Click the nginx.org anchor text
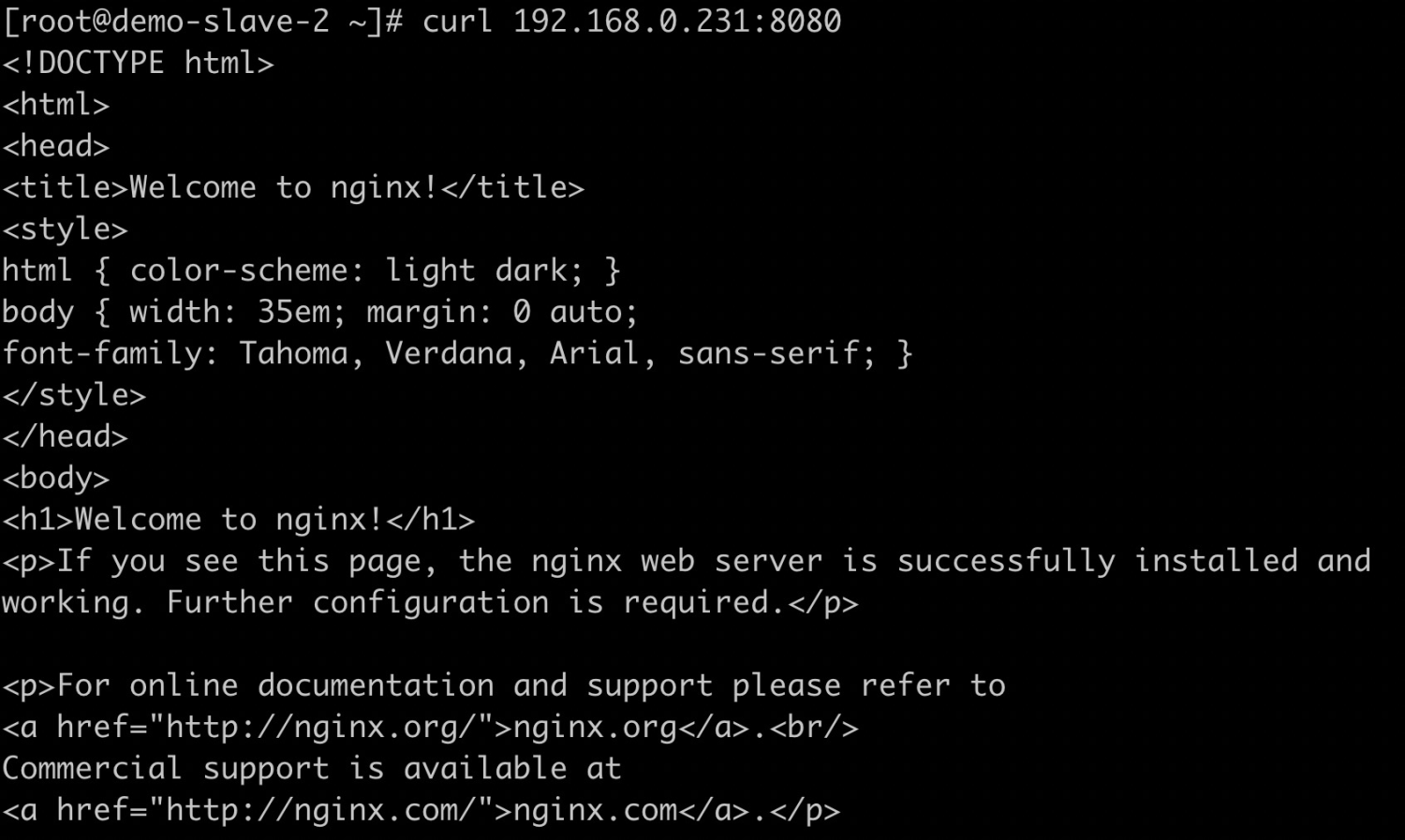Viewport: 1405px width, 840px height. click(x=595, y=728)
